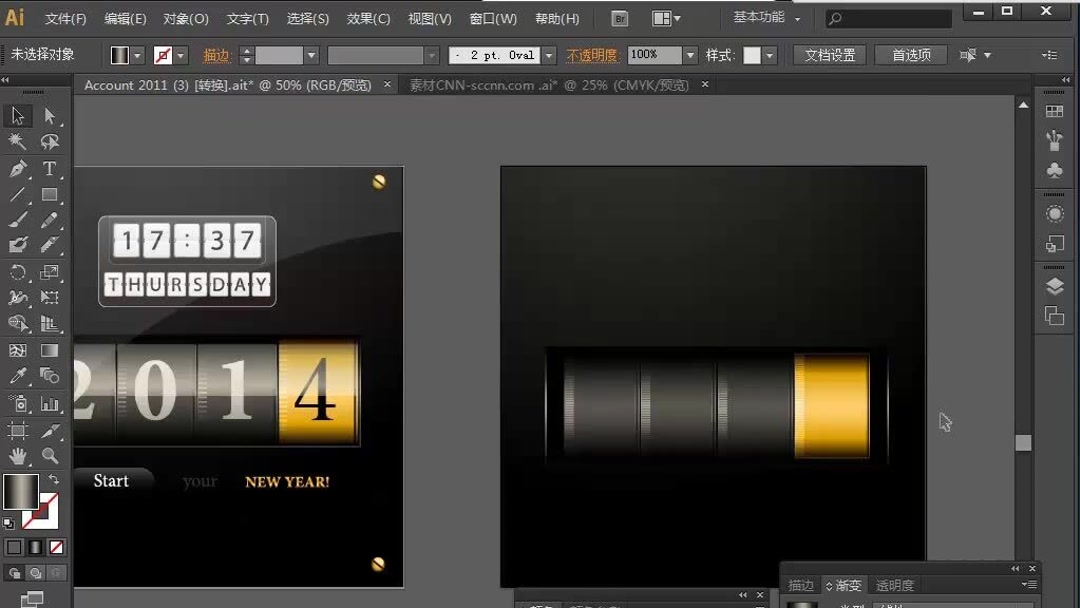Select the Selection tool
The width and height of the screenshot is (1080, 608).
pyautogui.click(x=16, y=115)
